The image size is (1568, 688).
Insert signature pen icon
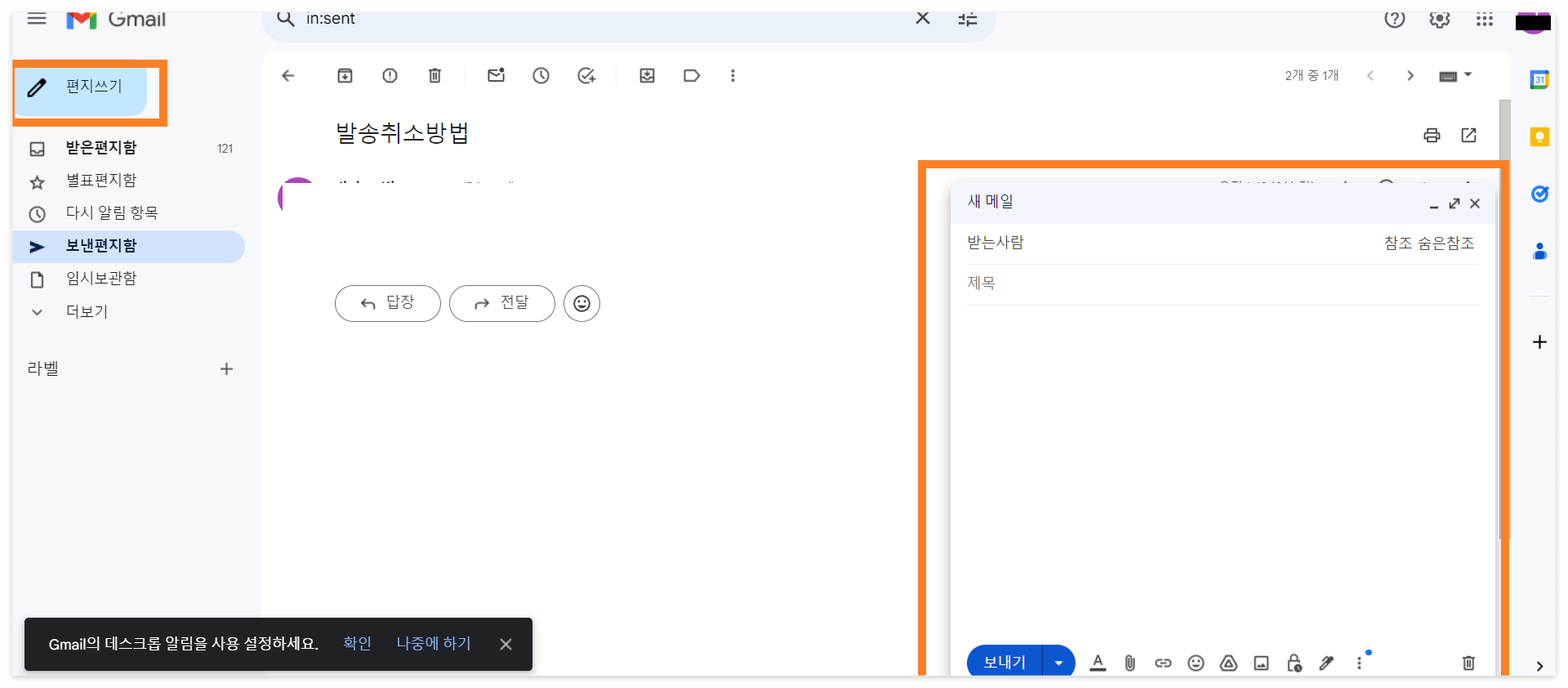pyautogui.click(x=1326, y=663)
